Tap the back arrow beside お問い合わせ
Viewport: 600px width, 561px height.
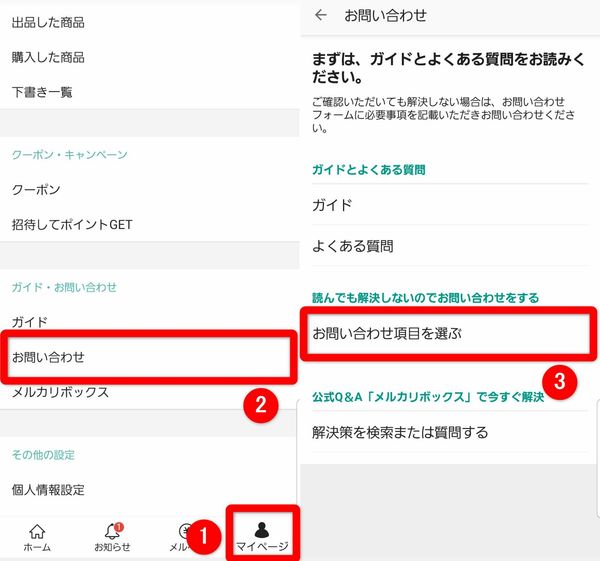point(321,15)
